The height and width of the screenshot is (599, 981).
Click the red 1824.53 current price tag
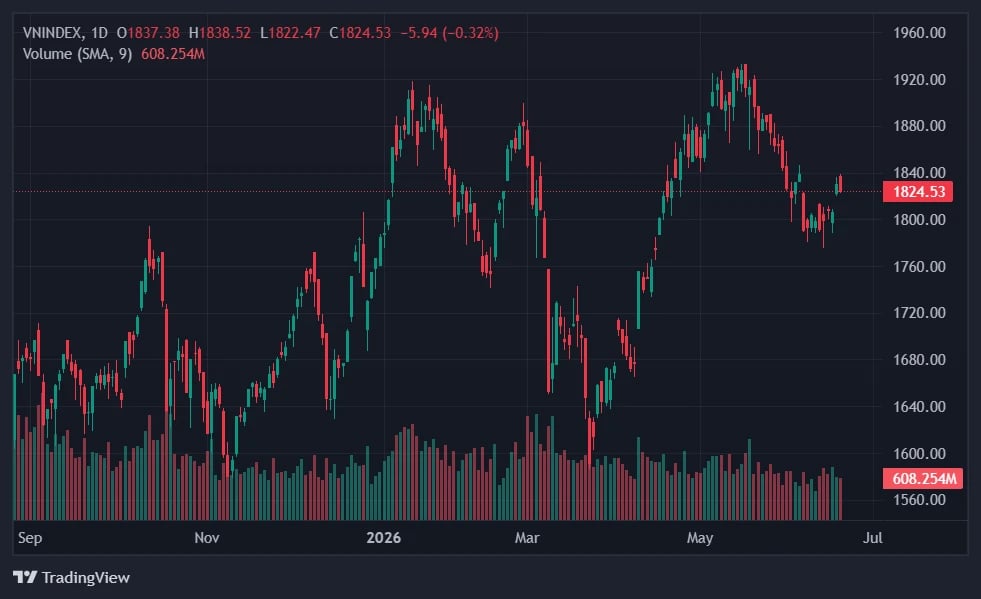click(918, 192)
